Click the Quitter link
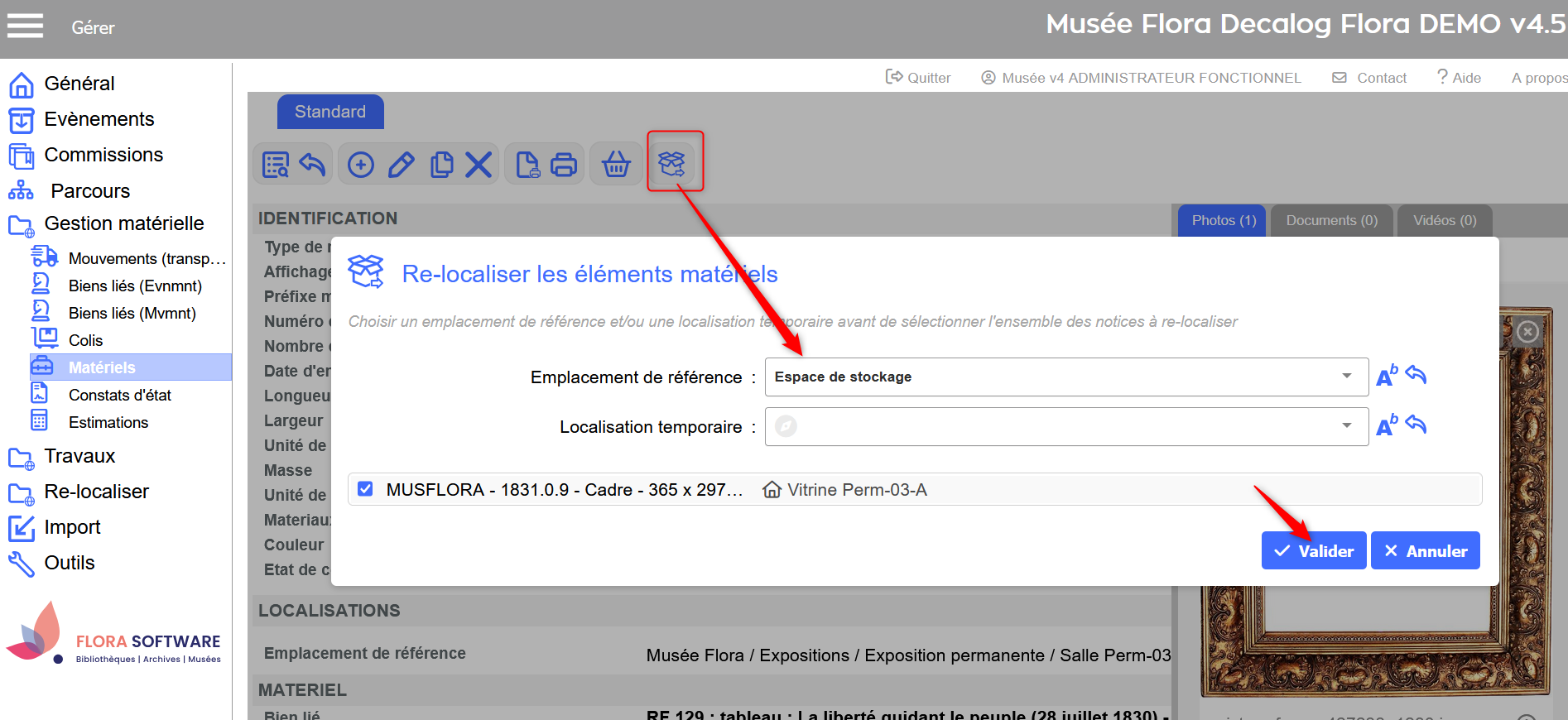Screen dimensions: 1568x720 point(918,78)
